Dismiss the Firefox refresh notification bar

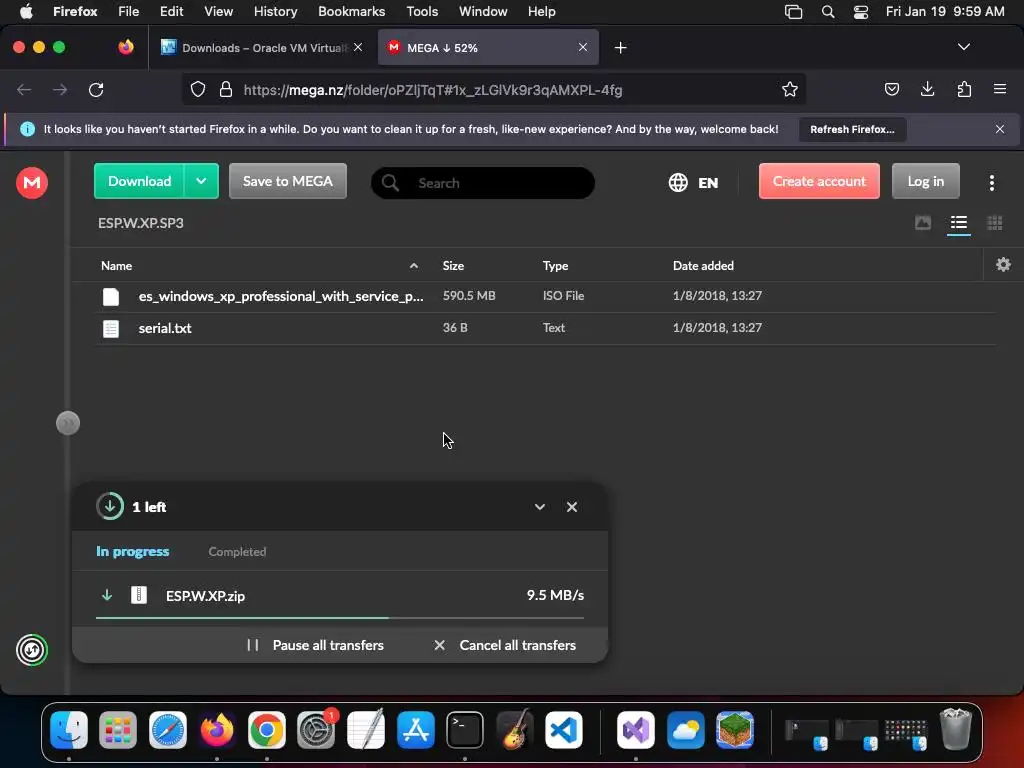pos(1000,129)
